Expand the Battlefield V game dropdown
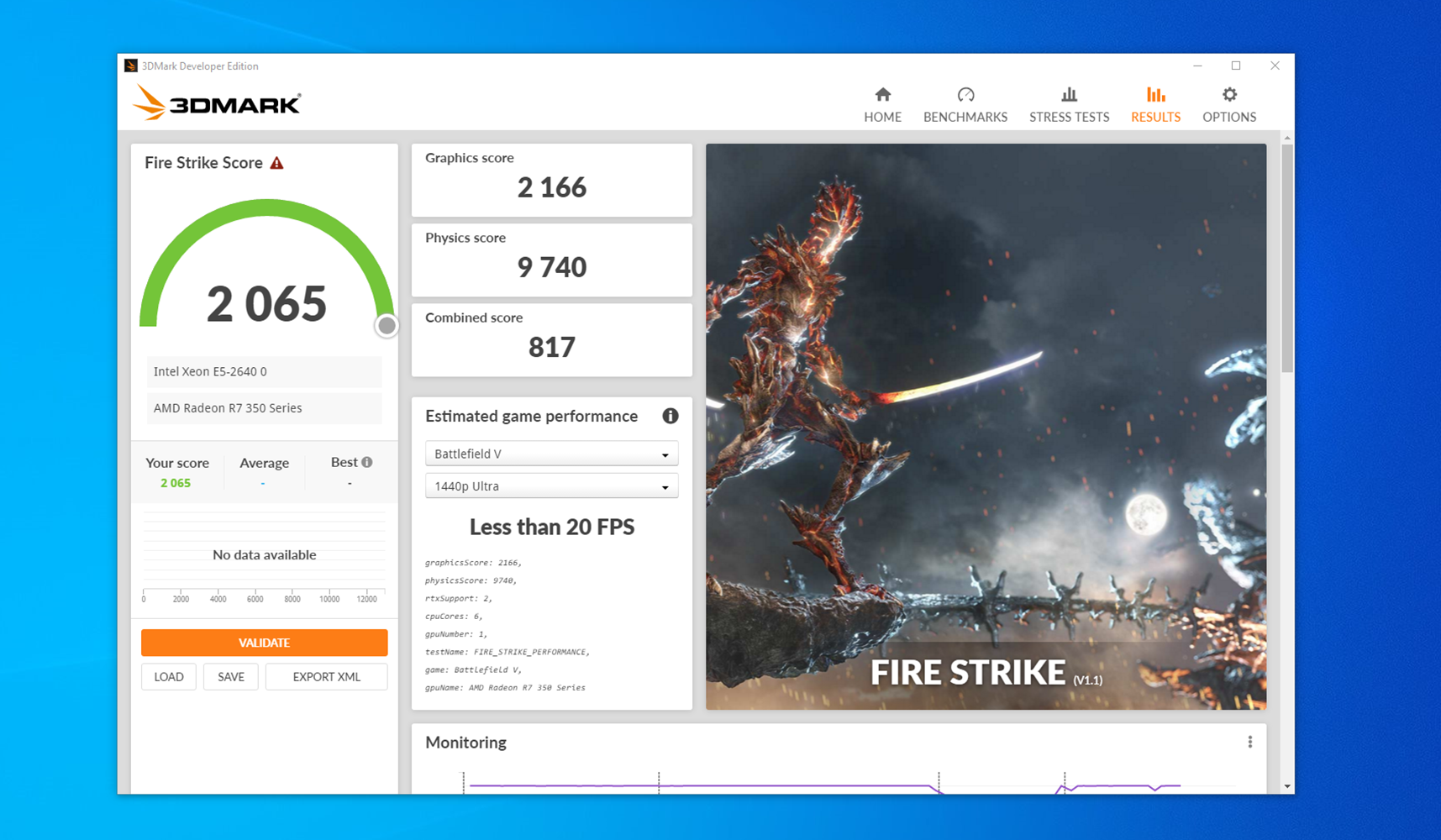Image resolution: width=1441 pixels, height=840 pixels. pos(551,454)
